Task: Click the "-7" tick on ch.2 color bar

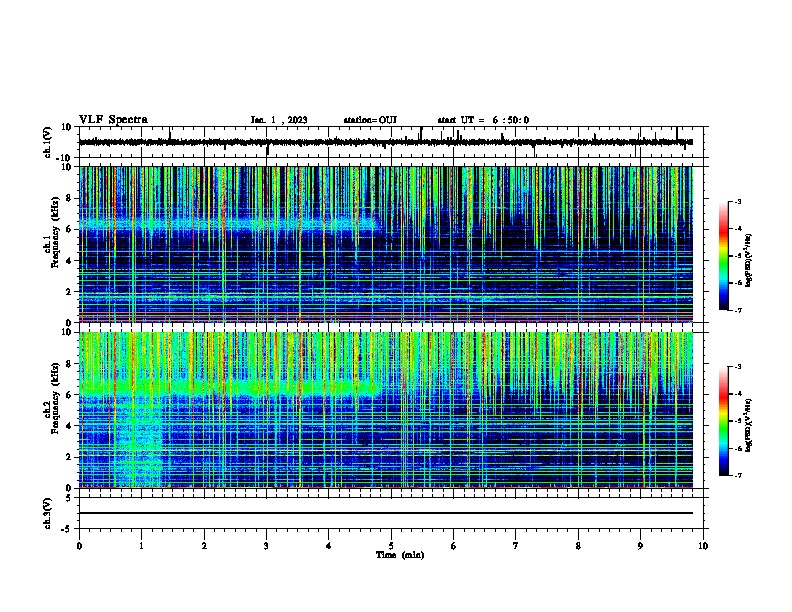Action: (738, 476)
